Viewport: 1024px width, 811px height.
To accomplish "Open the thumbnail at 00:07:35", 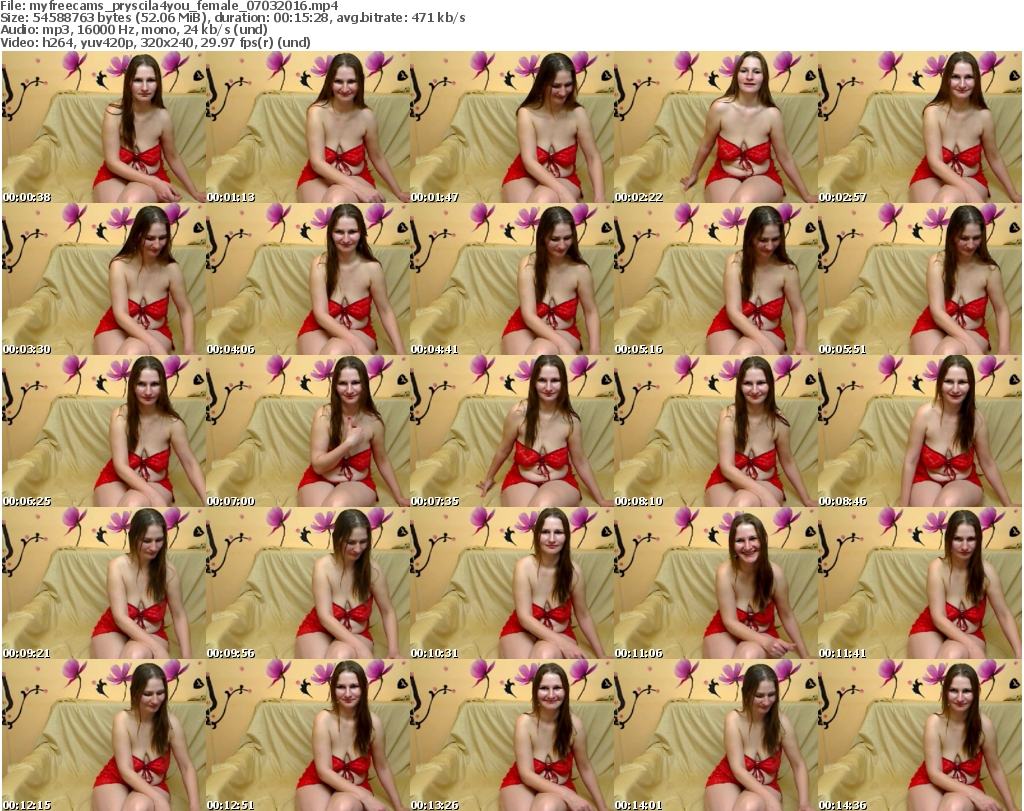I will point(511,432).
